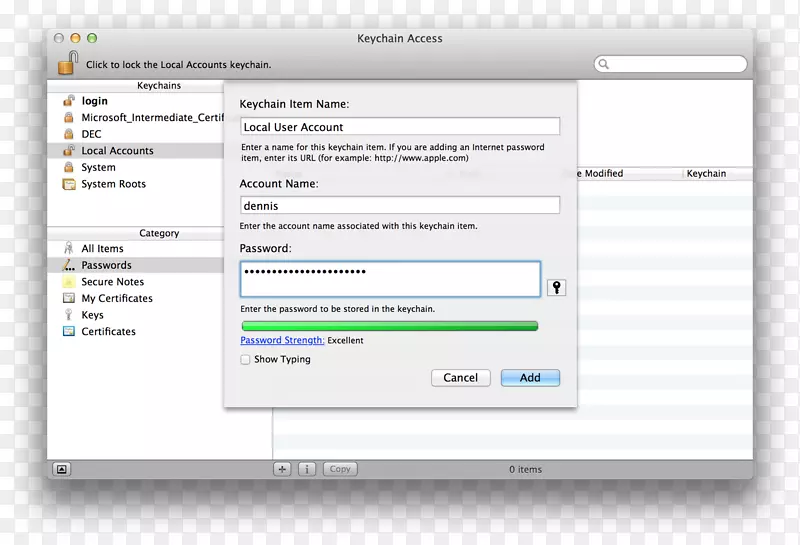The height and width of the screenshot is (545, 800).
Task: Click the plus button to add item
Action: click(x=282, y=469)
